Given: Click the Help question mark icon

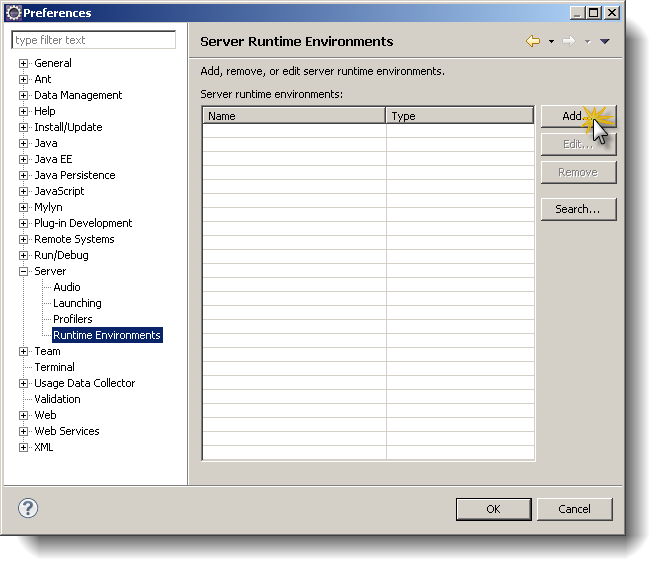Looking at the screenshot, I should [28, 508].
